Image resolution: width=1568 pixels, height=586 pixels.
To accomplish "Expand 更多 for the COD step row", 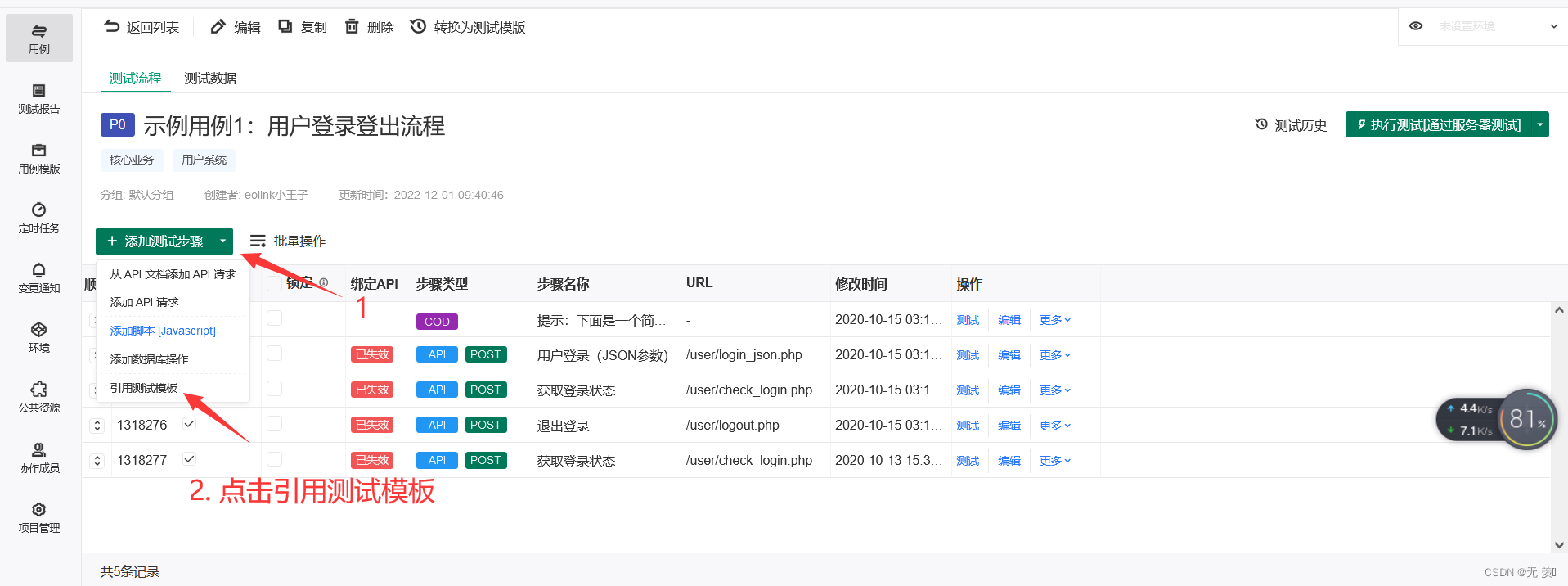I will [1055, 320].
